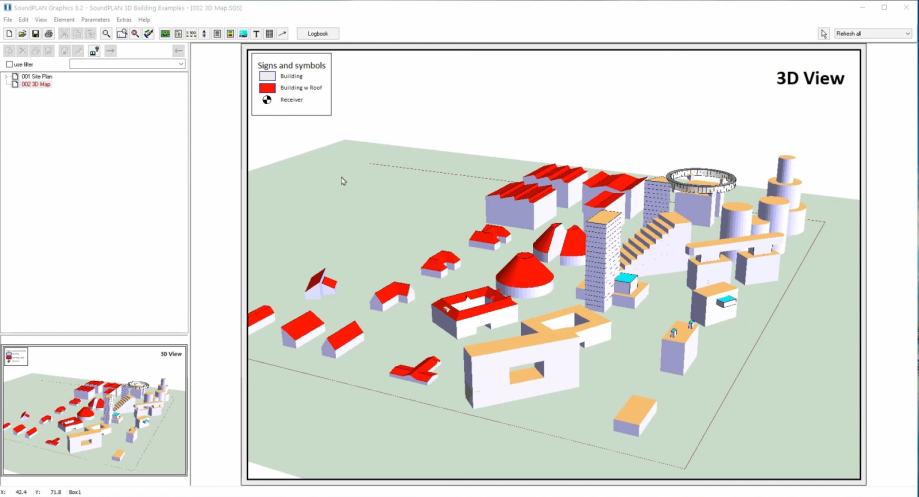Click the Signs and symbols legend heading

coord(291,66)
